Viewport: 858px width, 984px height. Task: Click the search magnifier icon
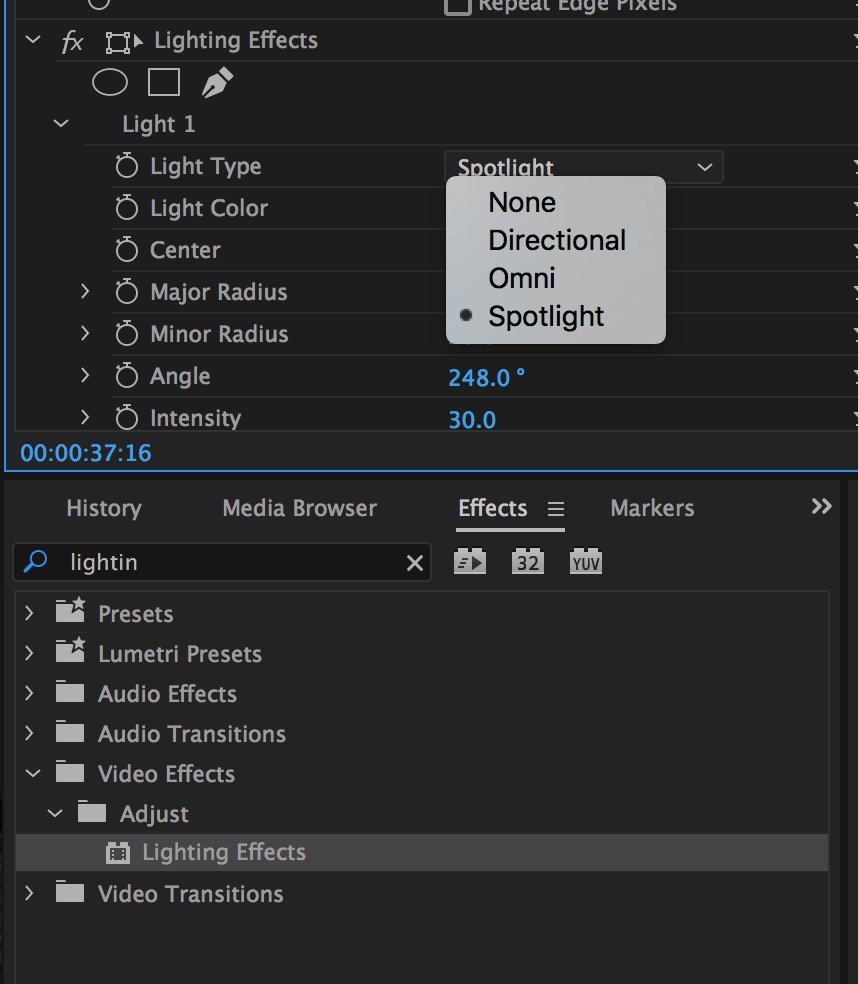click(35, 562)
